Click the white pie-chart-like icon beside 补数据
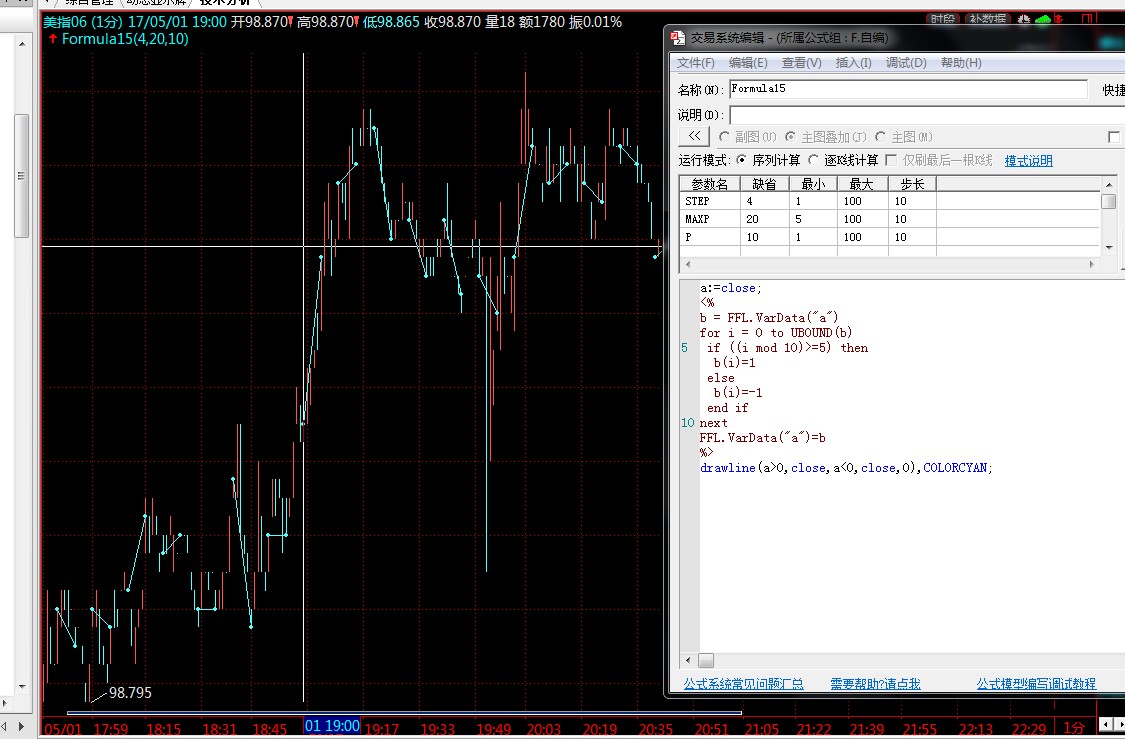1125x739 pixels. (1024, 19)
